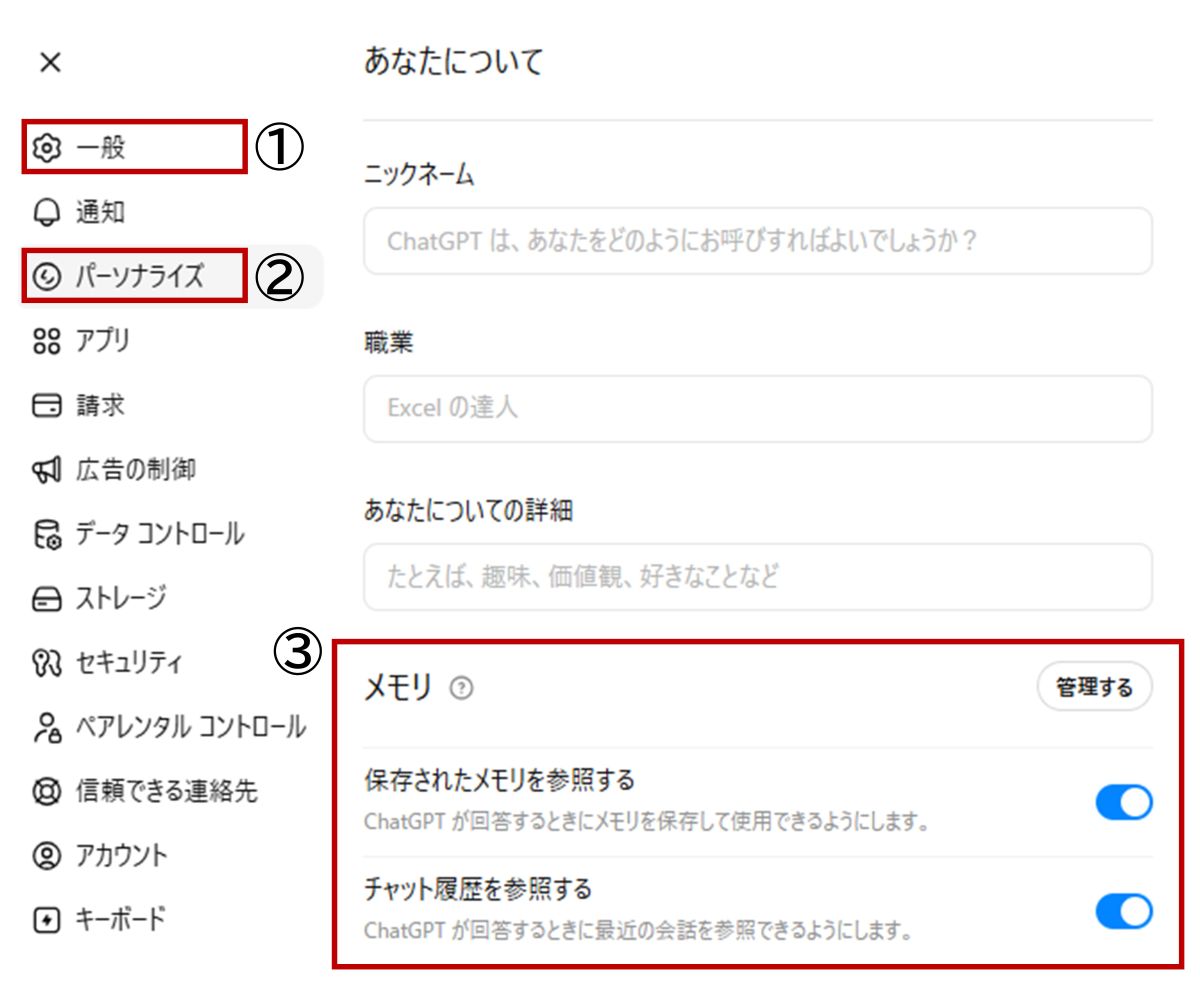Image resolution: width=1200 pixels, height=986 pixels.
Task: Click the あなたについて heading
Action: click(453, 62)
